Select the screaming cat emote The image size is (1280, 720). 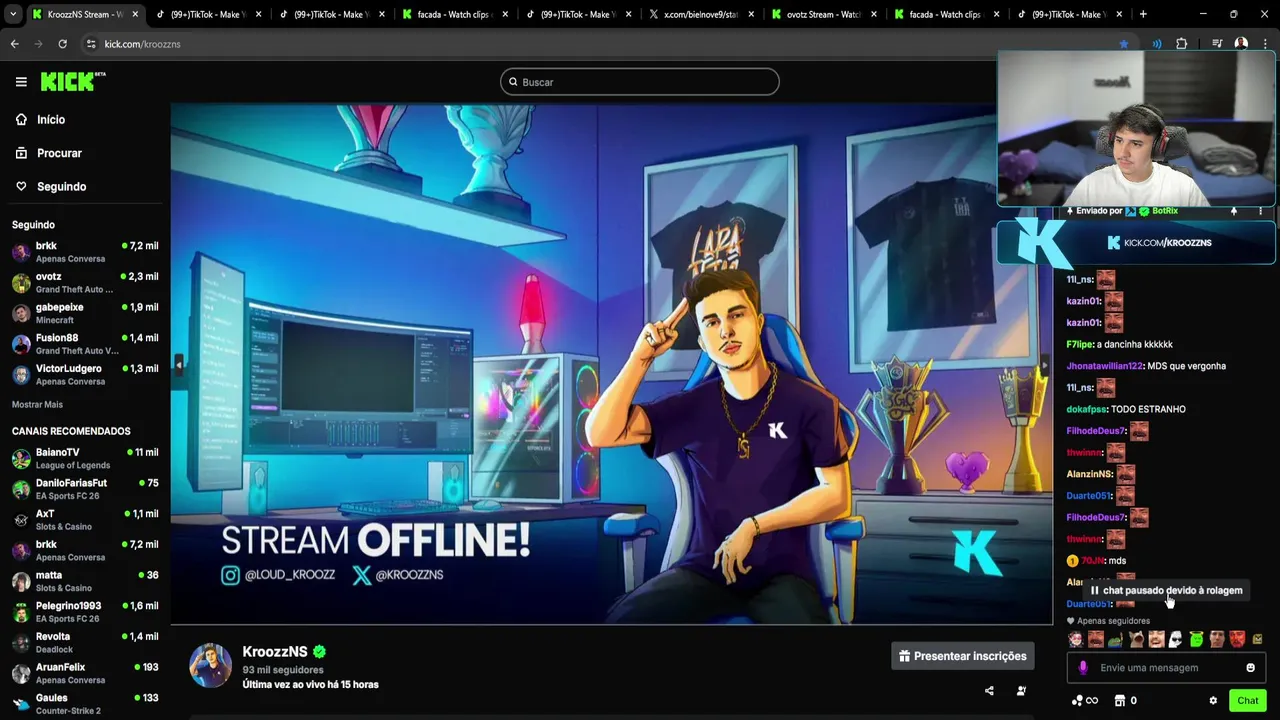tap(1136, 639)
